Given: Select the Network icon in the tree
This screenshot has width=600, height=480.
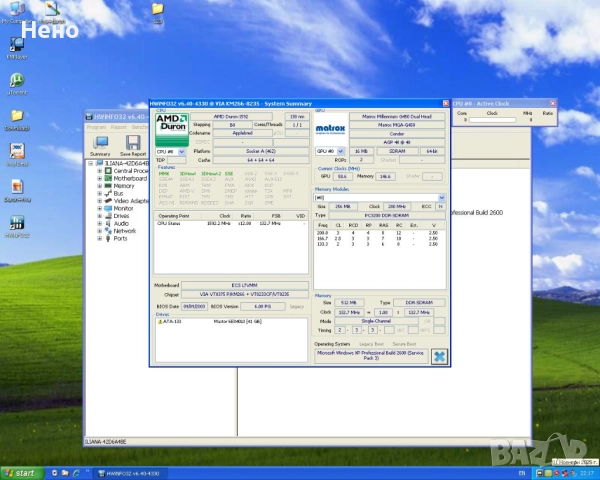Looking at the screenshot, I should coord(108,231).
